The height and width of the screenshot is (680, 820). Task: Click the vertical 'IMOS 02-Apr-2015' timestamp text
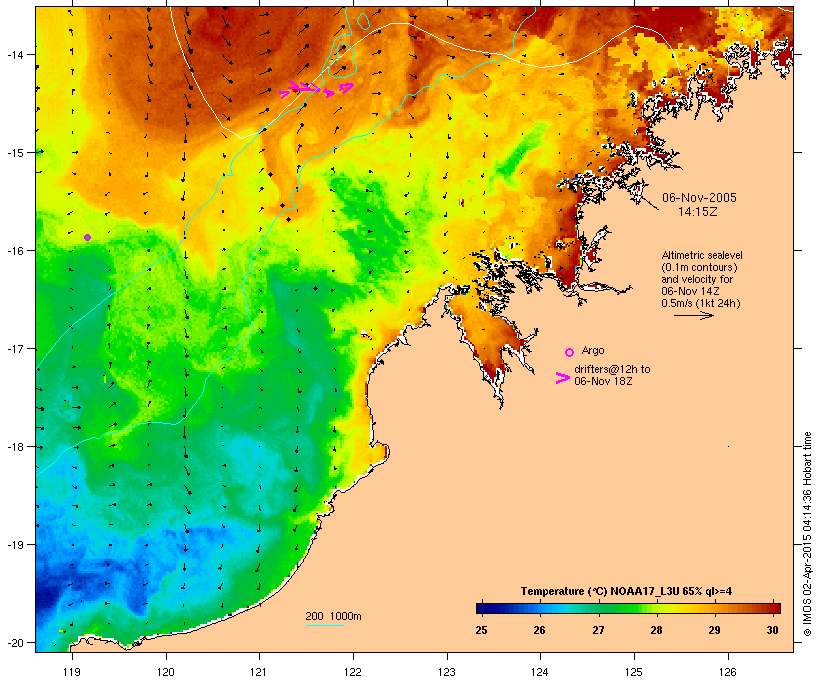point(807,535)
